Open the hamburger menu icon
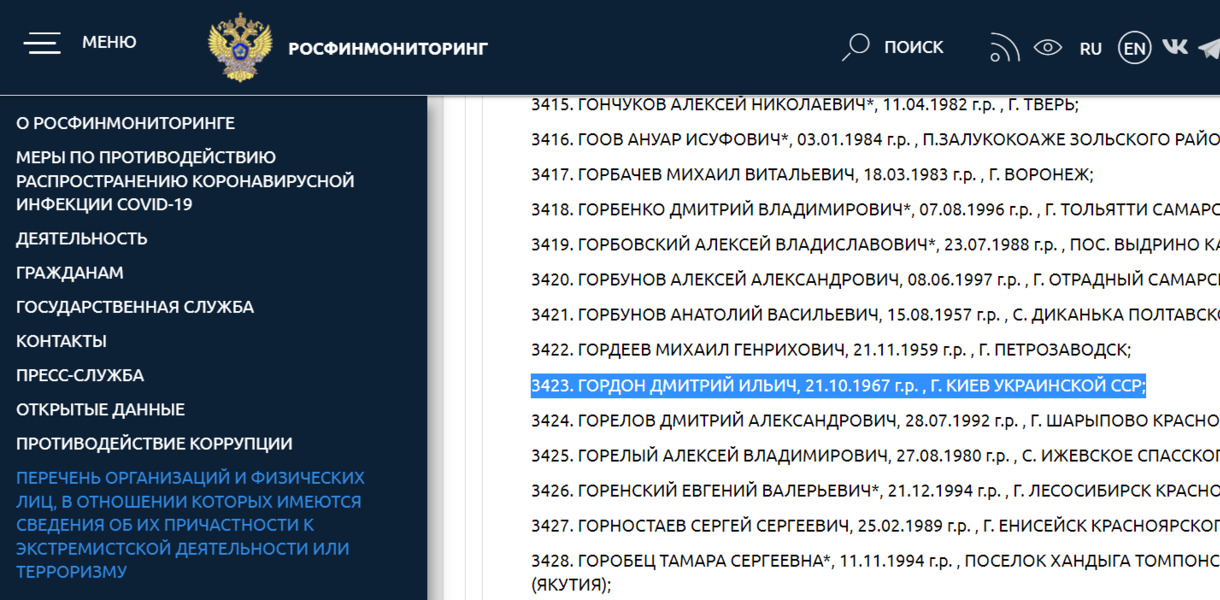 pos(42,42)
